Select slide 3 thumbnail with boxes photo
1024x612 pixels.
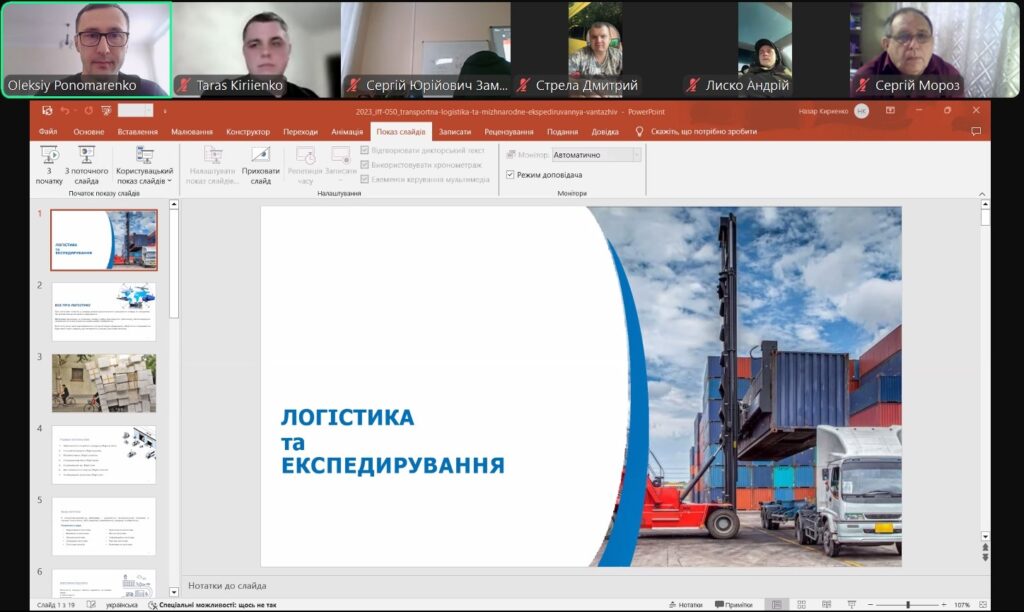(x=104, y=383)
